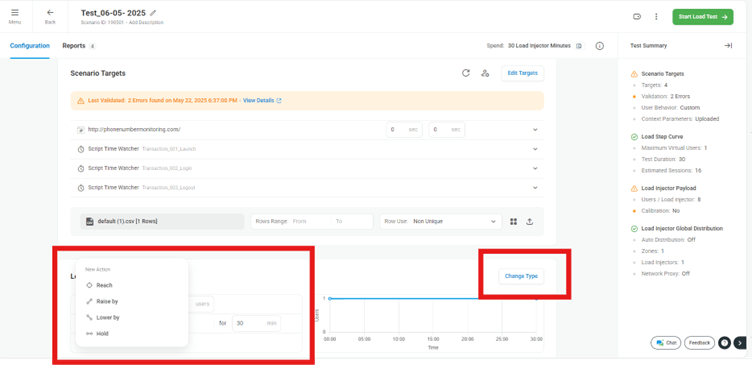The image size is (752, 365).
Task: Click the Feedback button
Action: pyautogui.click(x=699, y=343)
